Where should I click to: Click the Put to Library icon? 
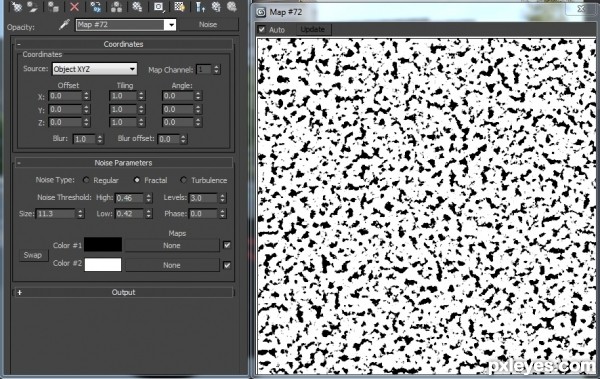click(x=137, y=7)
